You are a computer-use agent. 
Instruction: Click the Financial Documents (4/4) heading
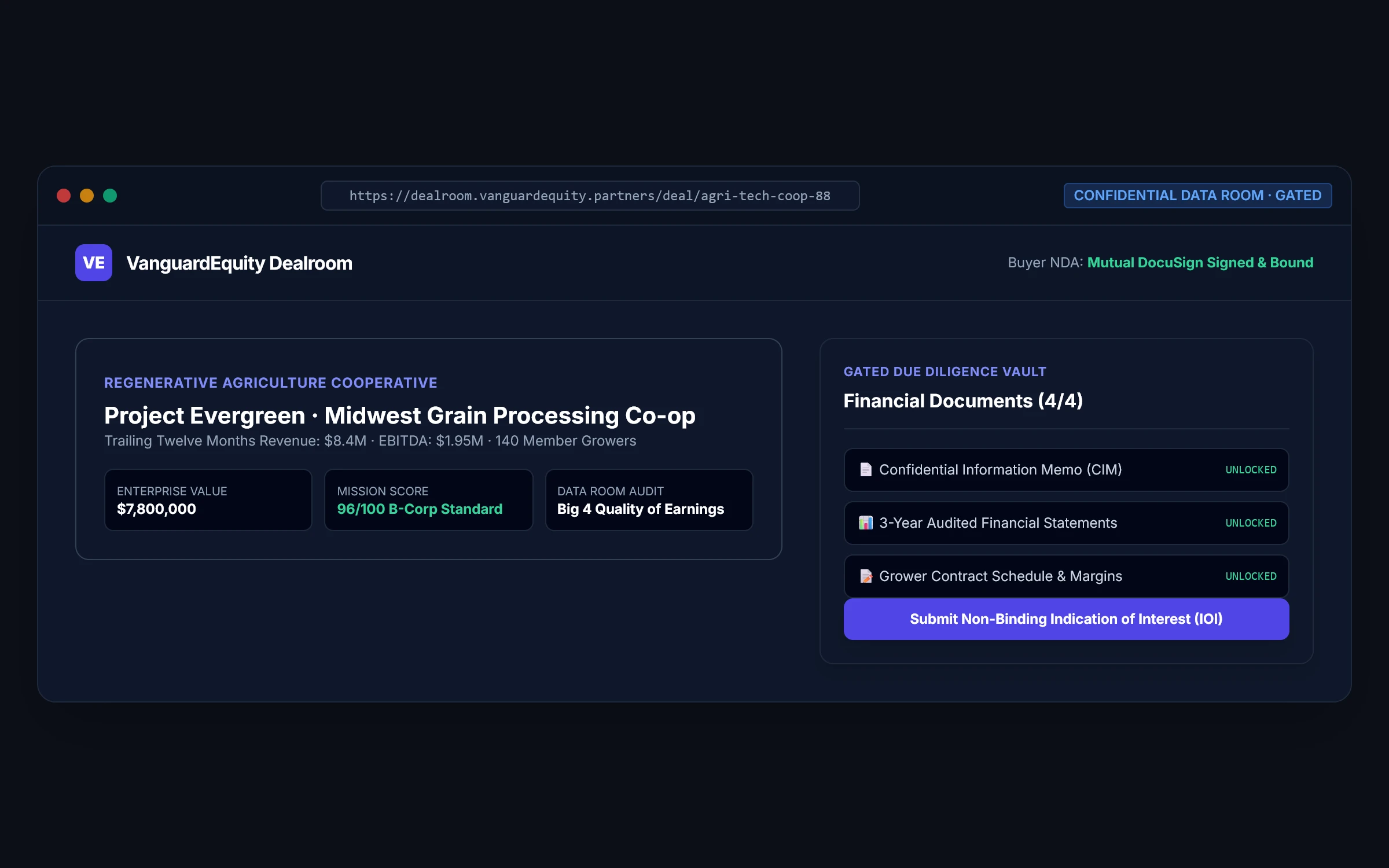[x=963, y=400]
